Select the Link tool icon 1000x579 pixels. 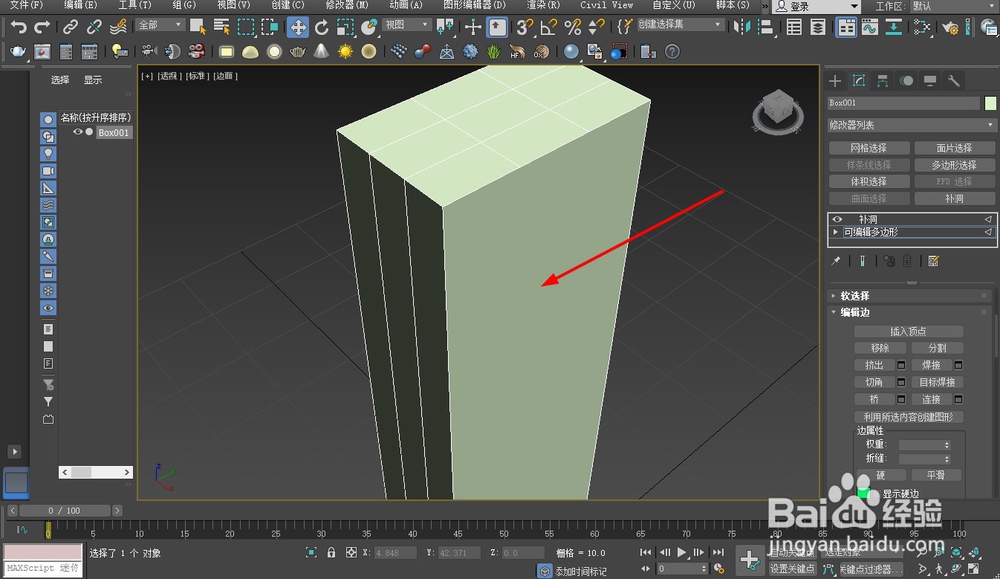[x=70, y=27]
